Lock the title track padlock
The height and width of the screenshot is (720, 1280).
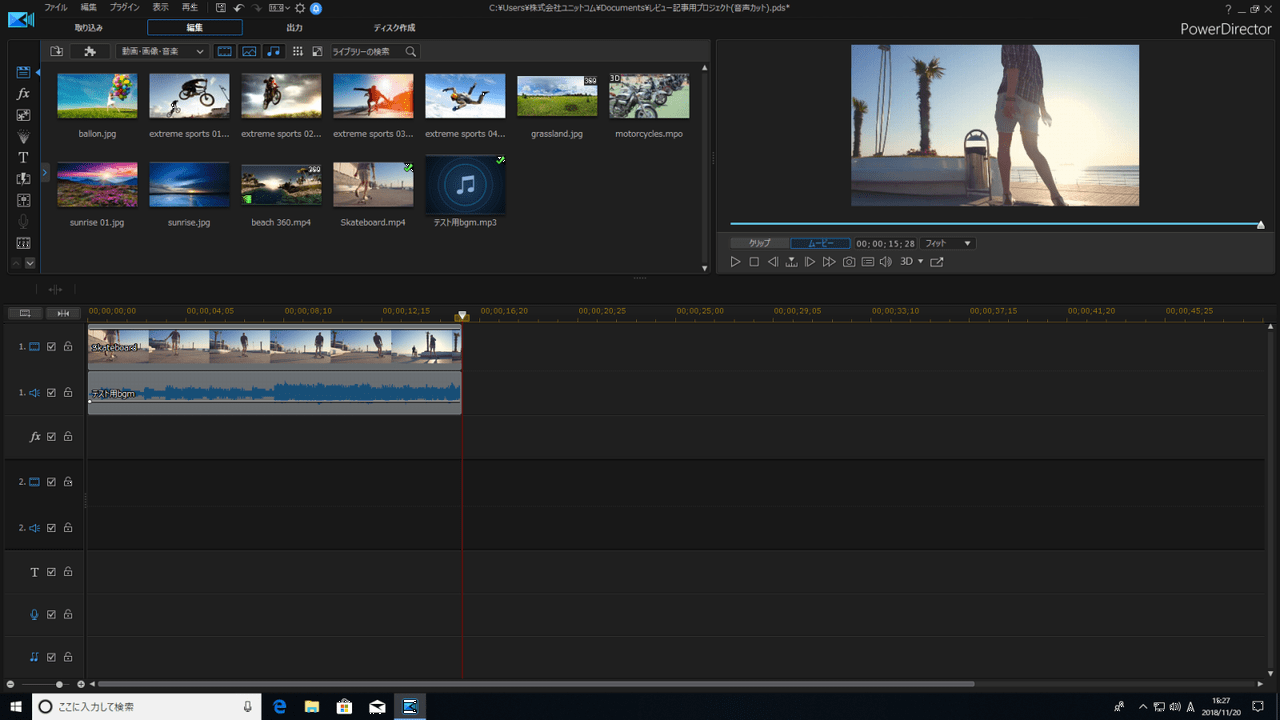[x=68, y=572]
